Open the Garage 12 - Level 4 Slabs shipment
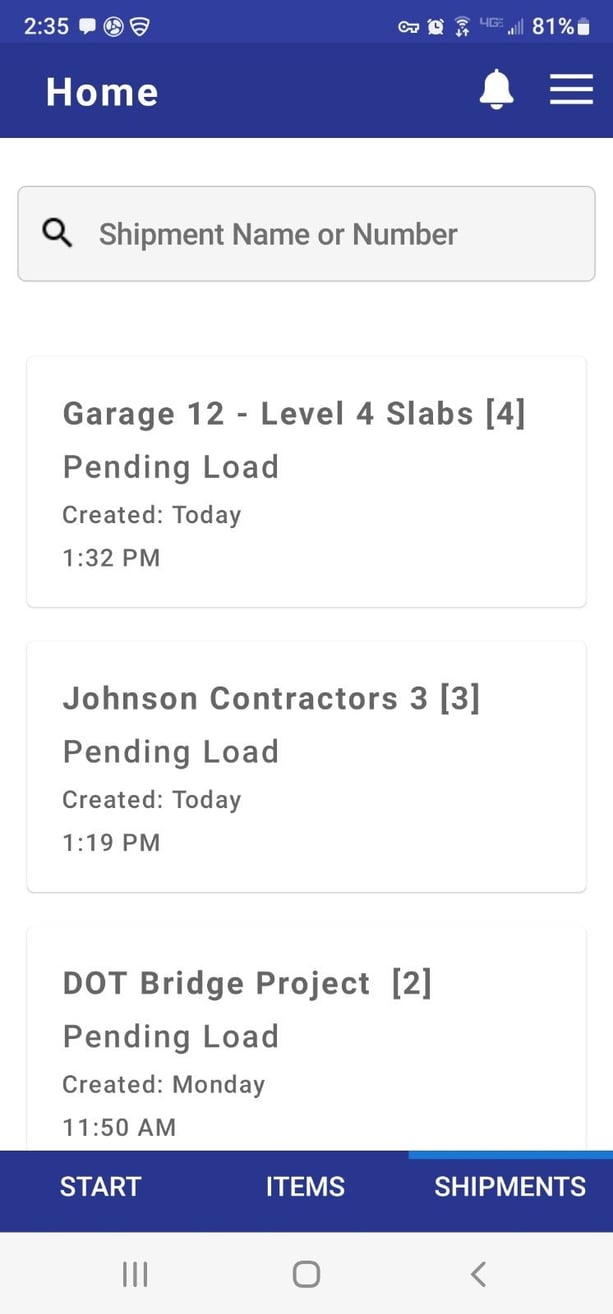The width and height of the screenshot is (613, 1314). pos(306,480)
